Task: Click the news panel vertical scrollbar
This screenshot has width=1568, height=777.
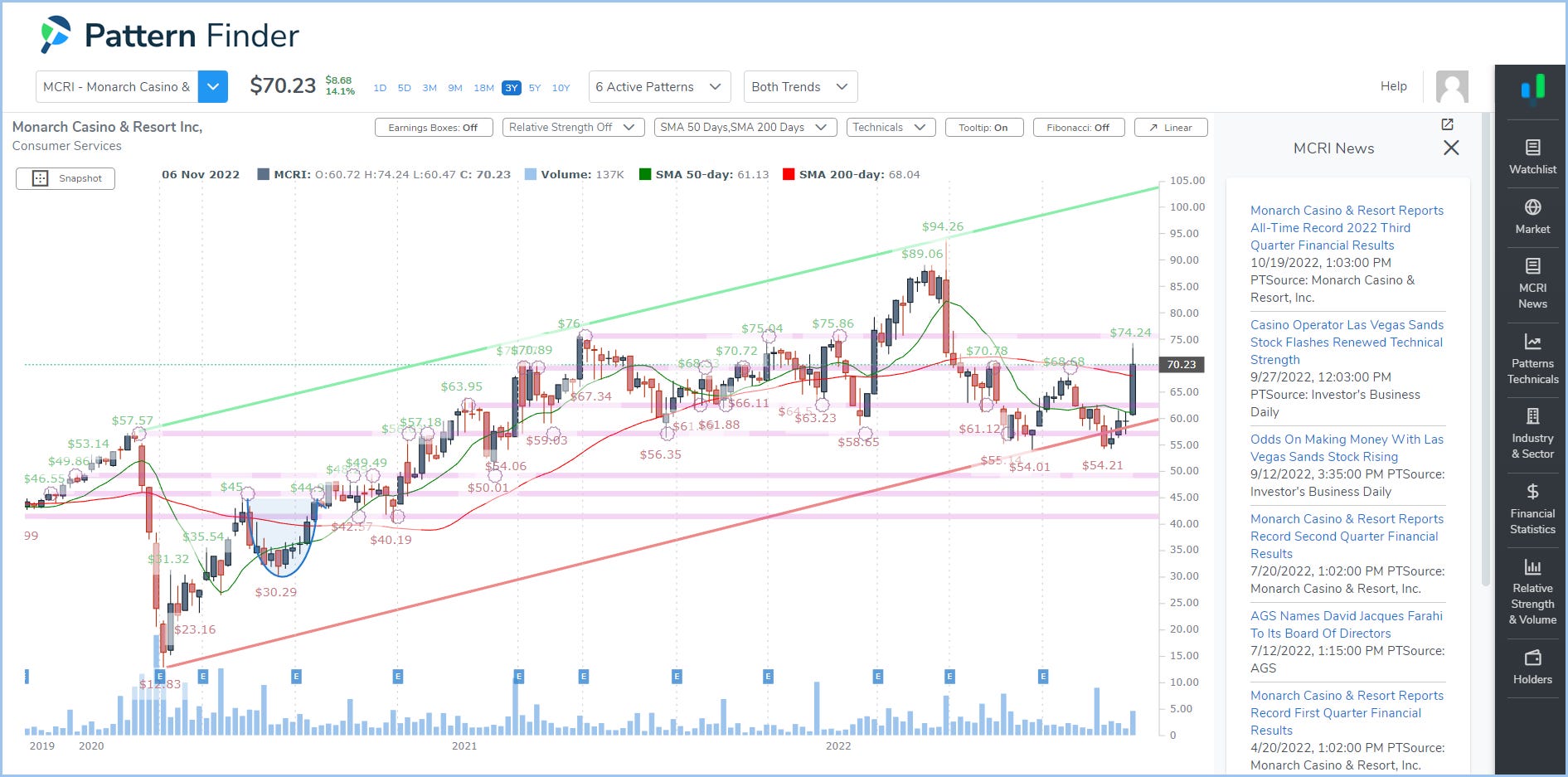Action: coord(1485,348)
